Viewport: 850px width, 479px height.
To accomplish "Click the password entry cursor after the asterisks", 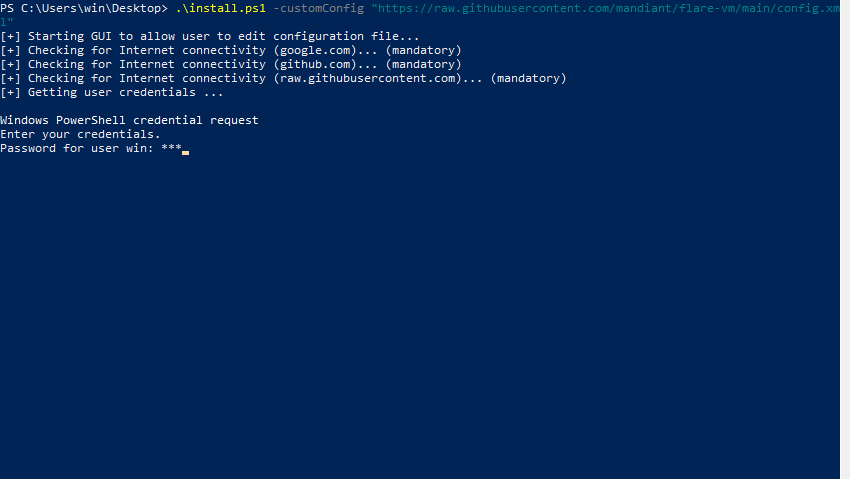I will [186, 152].
